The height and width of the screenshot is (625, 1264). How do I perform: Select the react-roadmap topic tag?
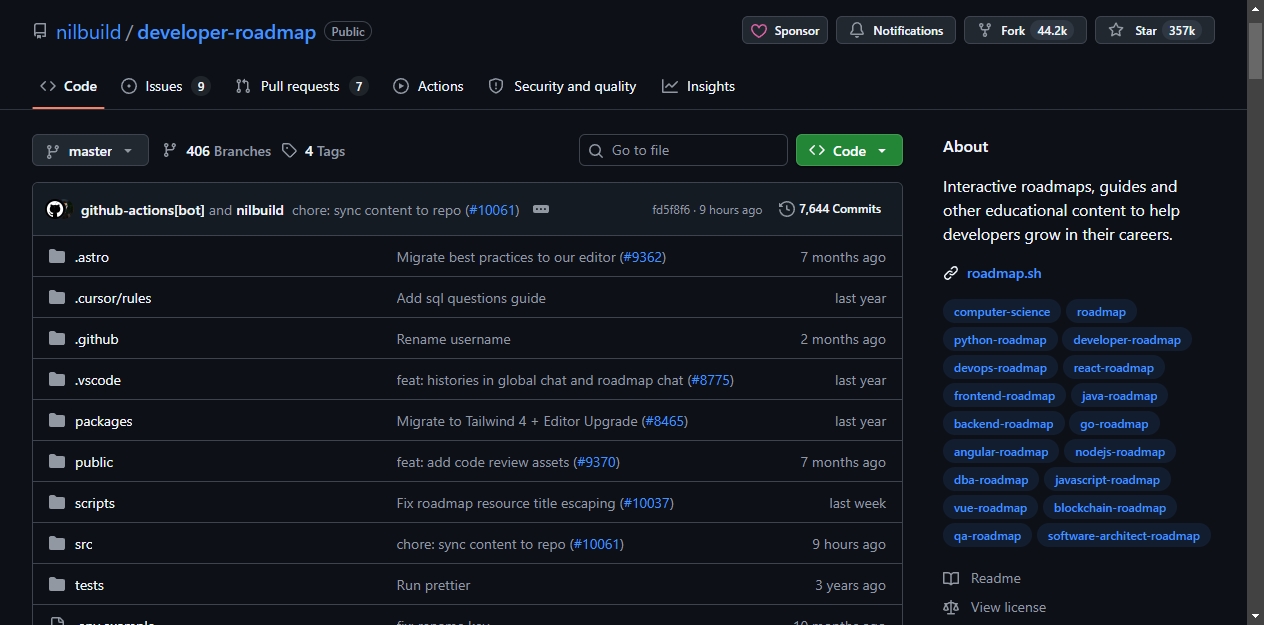(x=1114, y=368)
